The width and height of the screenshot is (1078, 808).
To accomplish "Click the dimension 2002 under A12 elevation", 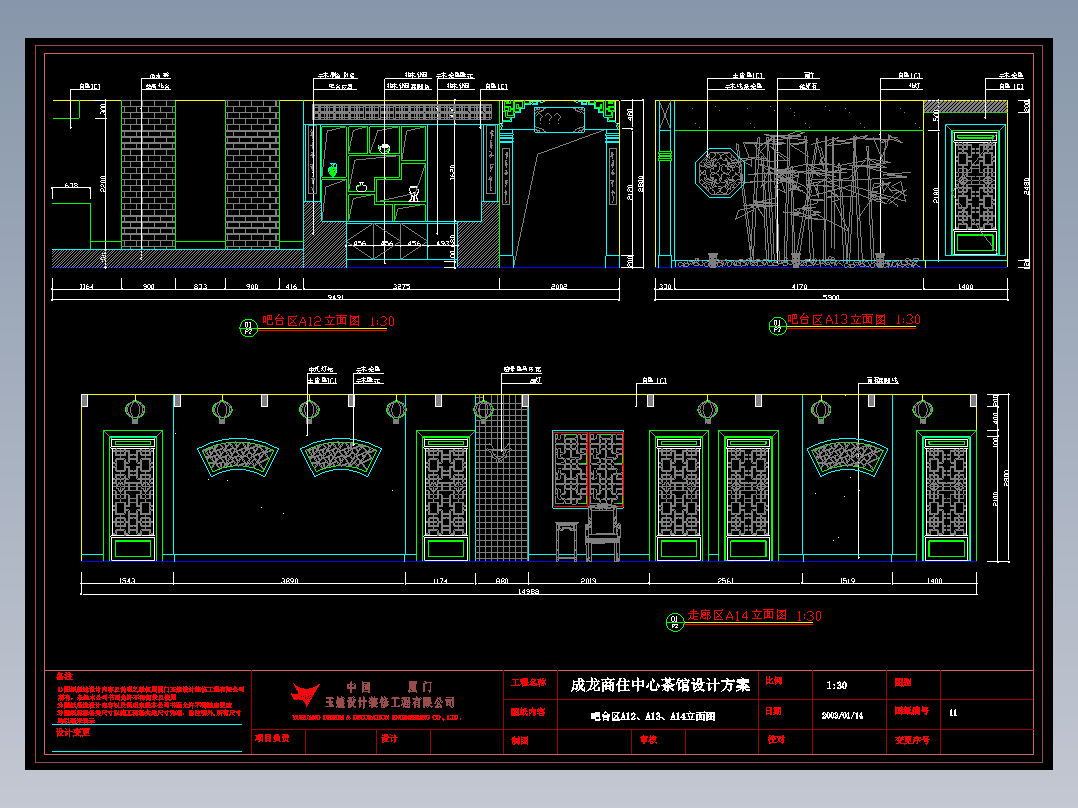I will (x=559, y=286).
